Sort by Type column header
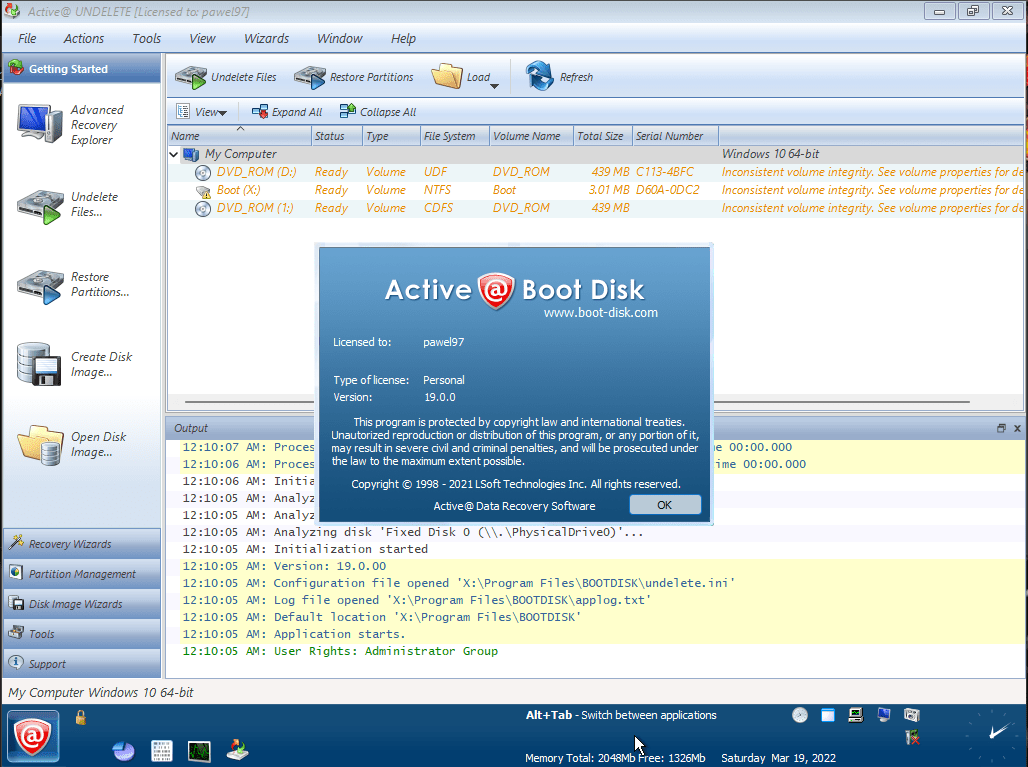Viewport: 1028px width, 767px height. point(391,136)
